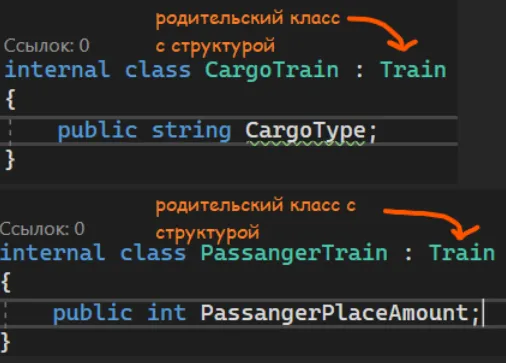The width and height of the screenshot is (506, 363).
Task: Click the opening brace of PassangerTrain
Action: pos(6,282)
